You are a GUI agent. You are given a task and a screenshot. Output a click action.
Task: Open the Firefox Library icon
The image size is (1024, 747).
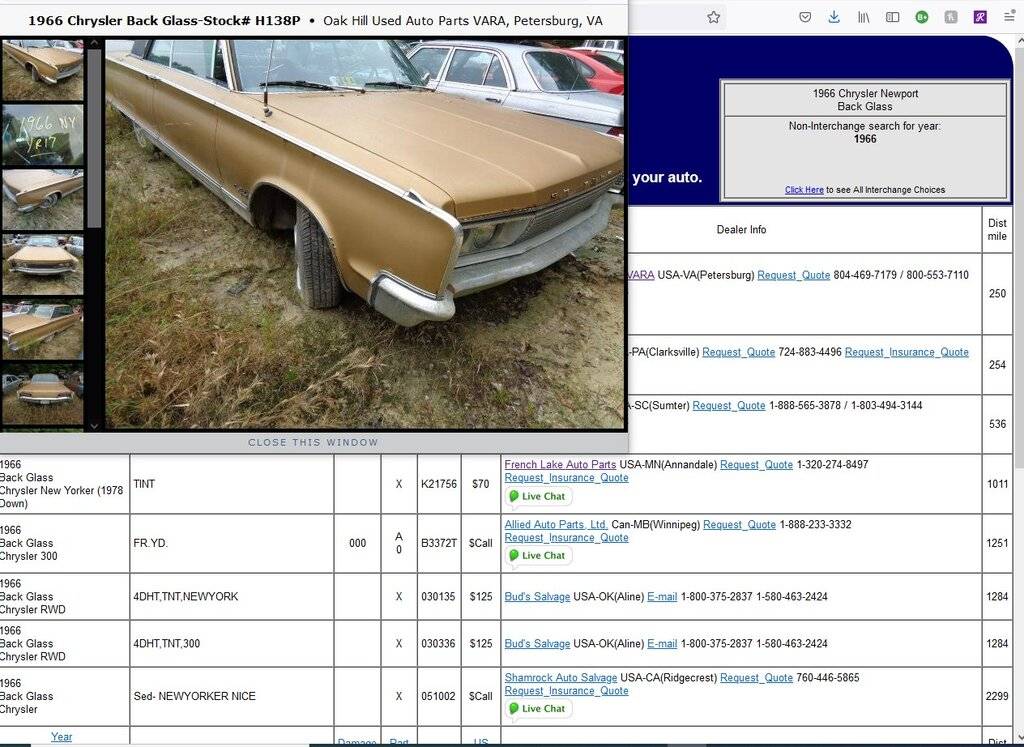pyautogui.click(x=863, y=17)
